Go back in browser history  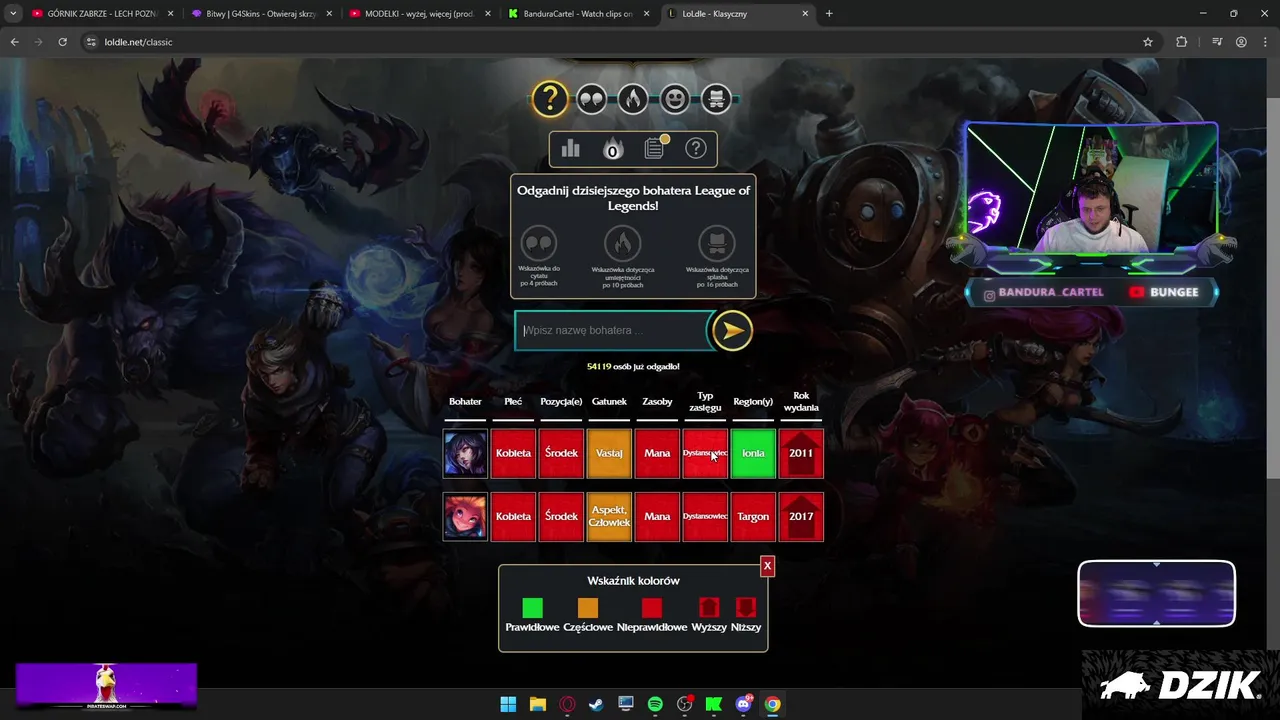click(14, 42)
